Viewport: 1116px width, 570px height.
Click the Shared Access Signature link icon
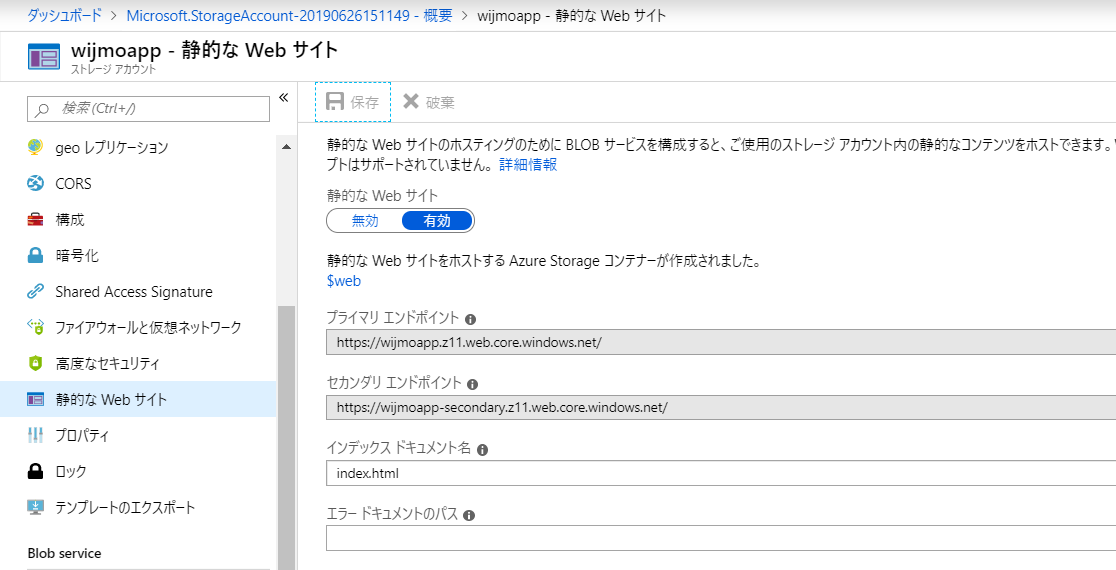35,292
